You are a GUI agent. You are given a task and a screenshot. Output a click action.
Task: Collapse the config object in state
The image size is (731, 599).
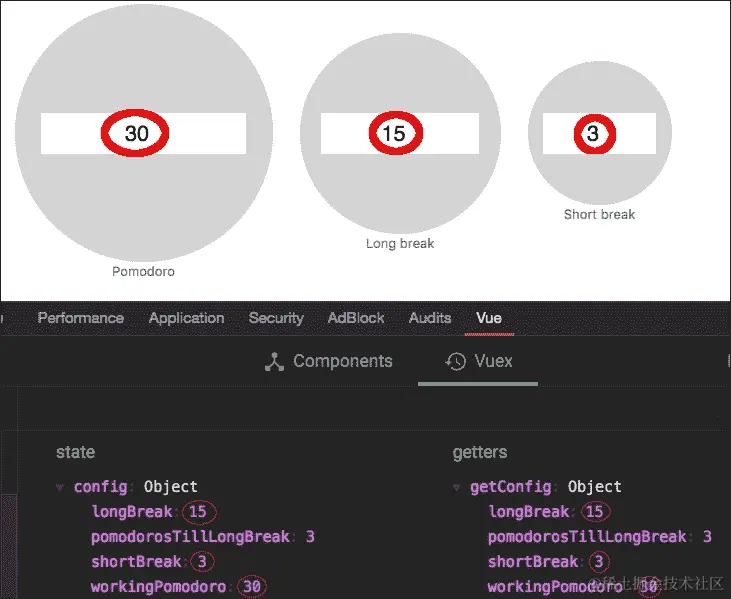pyautogui.click(x=60, y=487)
